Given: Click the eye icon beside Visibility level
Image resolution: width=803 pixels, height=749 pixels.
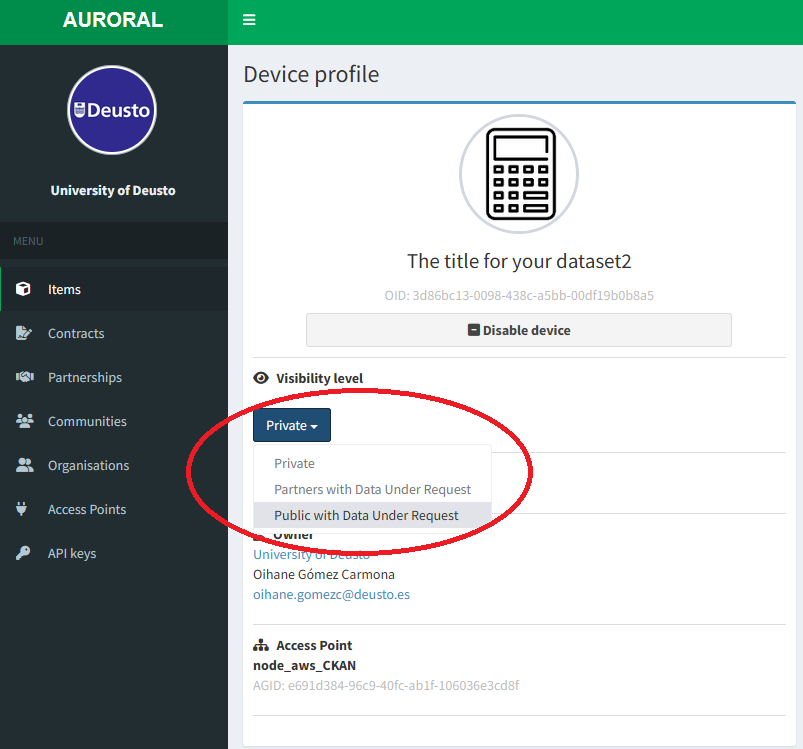Looking at the screenshot, I should [261, 378].
